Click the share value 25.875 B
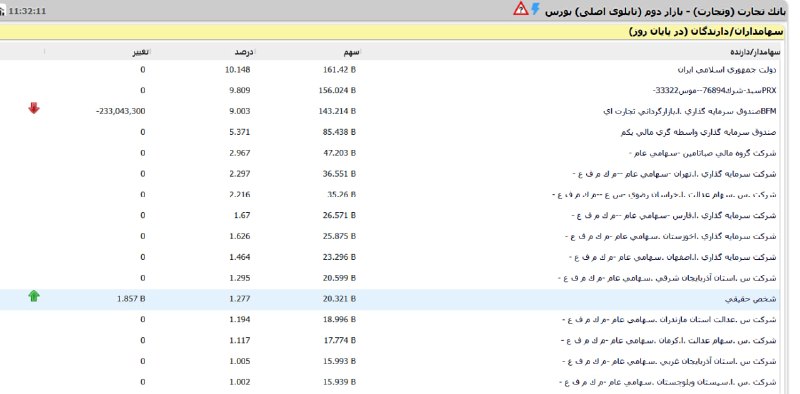The image size is (800, 394). click(339, 237)
